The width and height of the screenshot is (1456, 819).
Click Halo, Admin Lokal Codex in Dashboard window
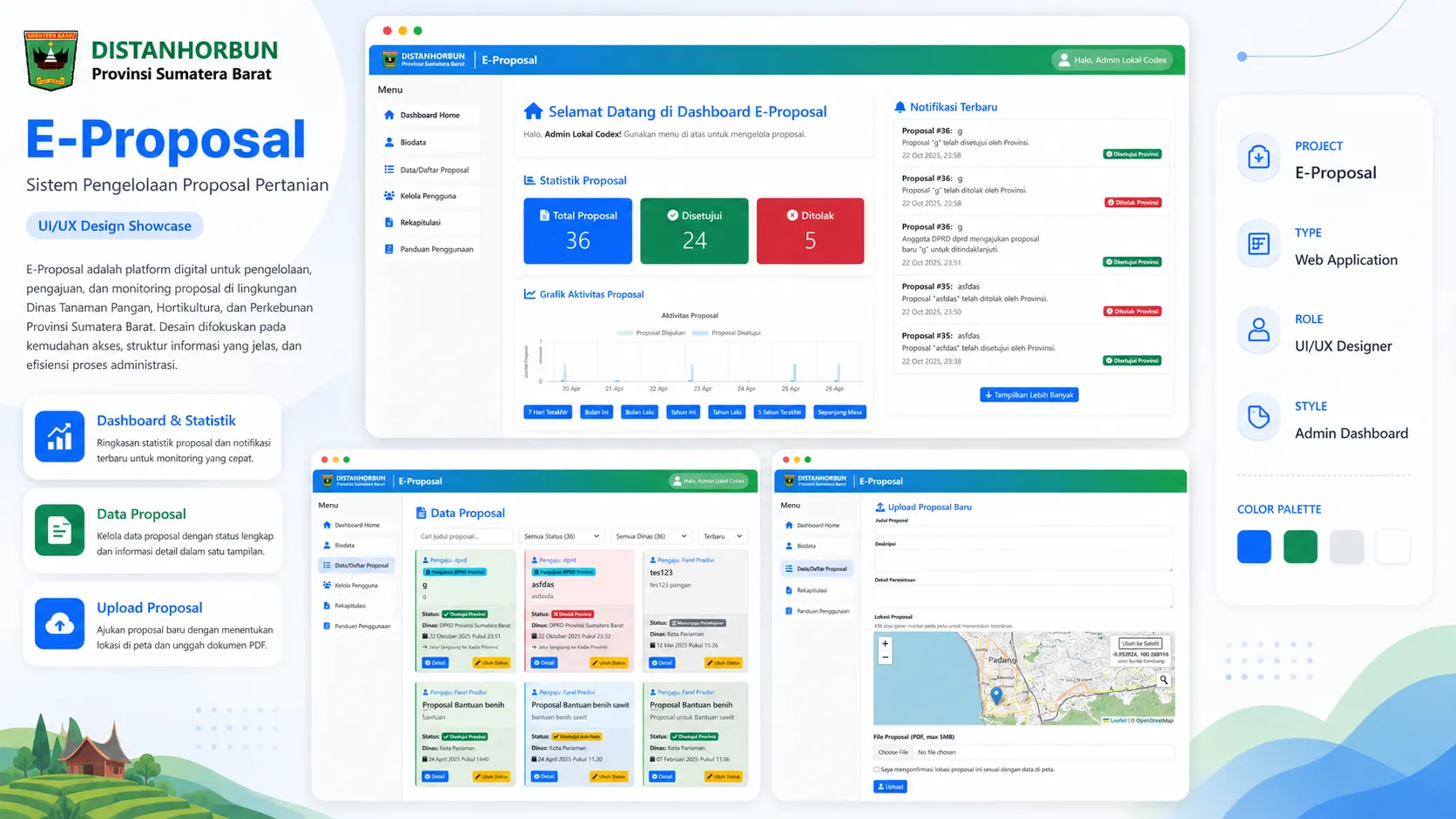point(1112,60)
